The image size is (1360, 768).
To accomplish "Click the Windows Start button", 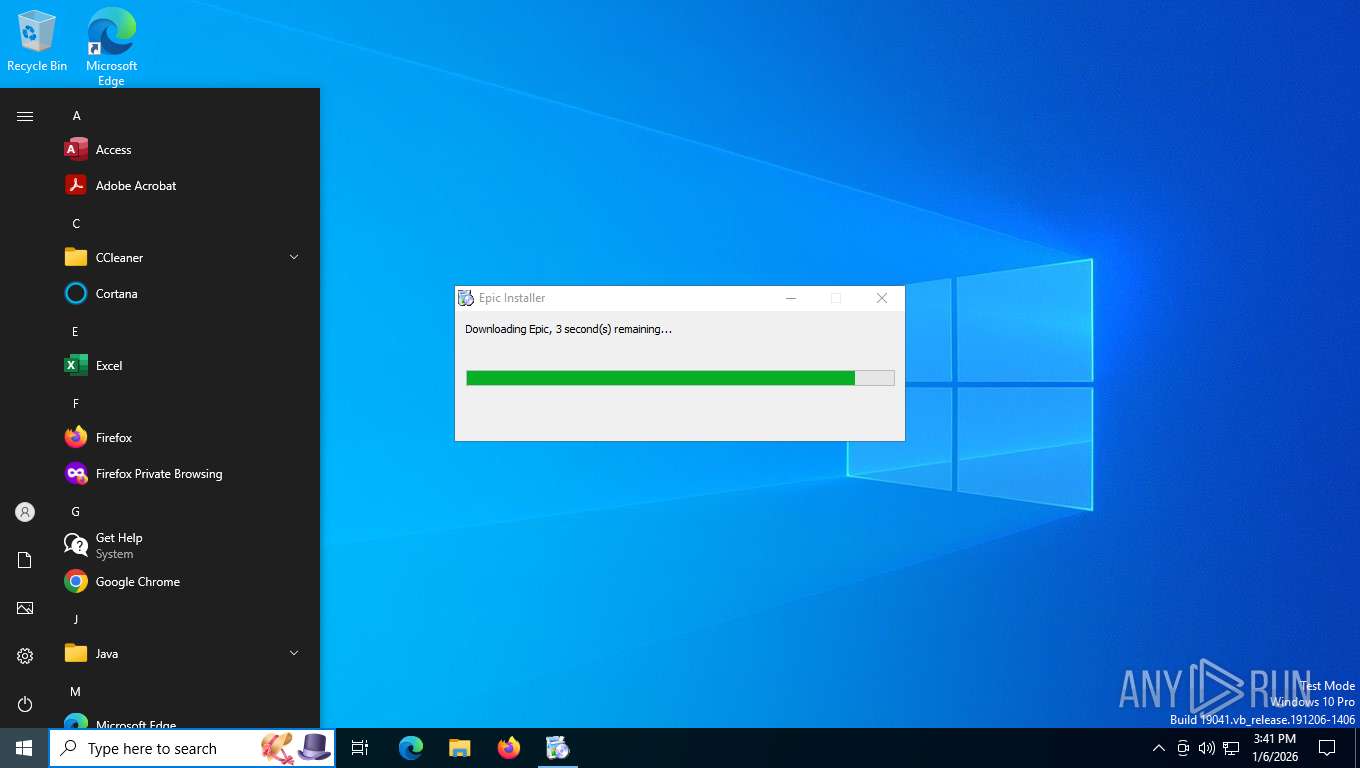I will coord(24,748).
